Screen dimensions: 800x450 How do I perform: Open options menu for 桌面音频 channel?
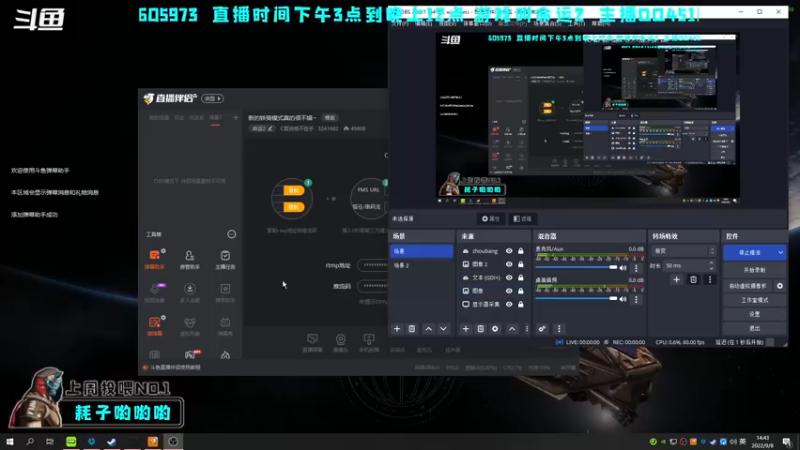click(x=636, y=299)
